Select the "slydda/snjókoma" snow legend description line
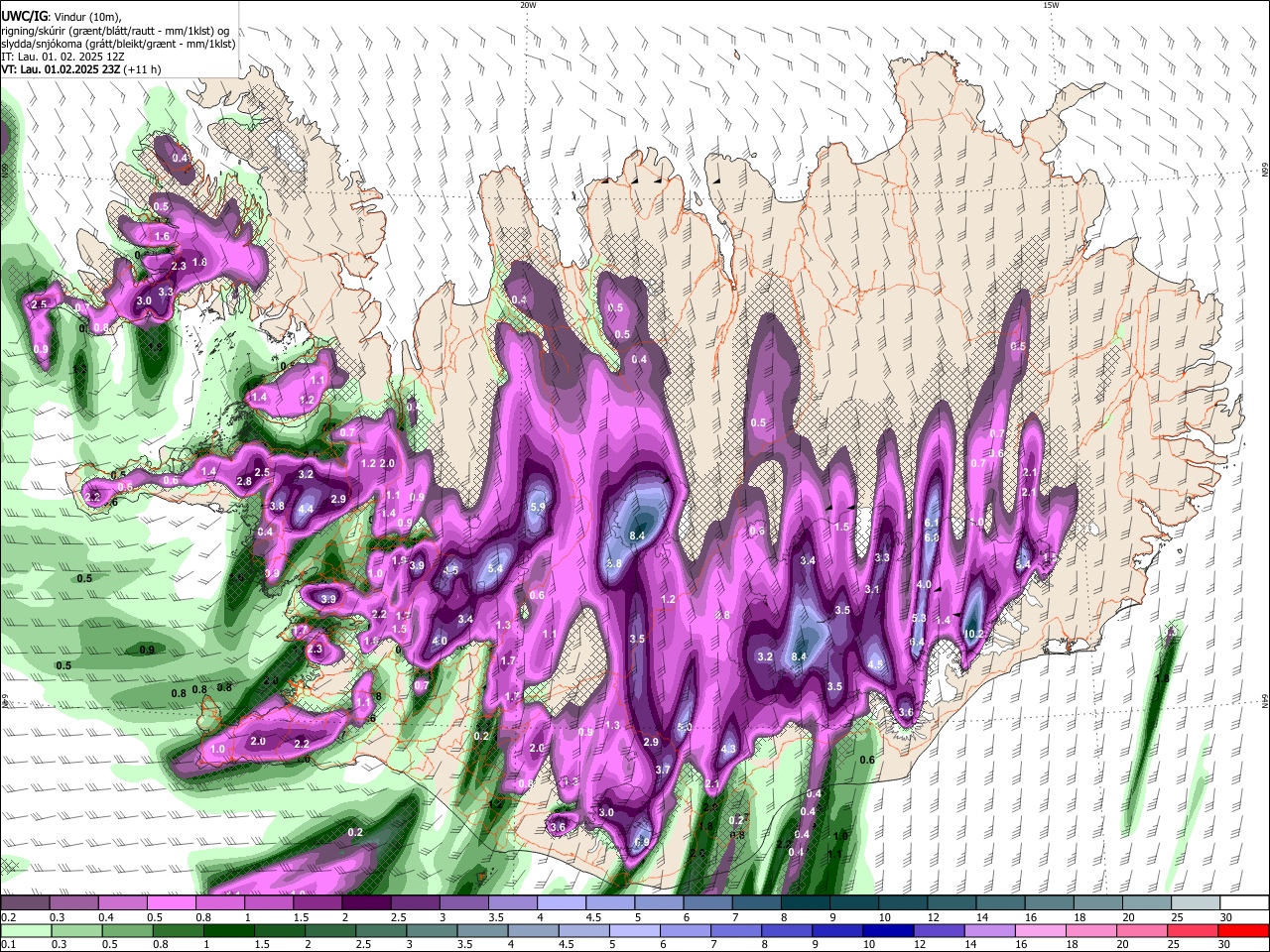This screenshot has width=1270, height=952. pos(118,44)
